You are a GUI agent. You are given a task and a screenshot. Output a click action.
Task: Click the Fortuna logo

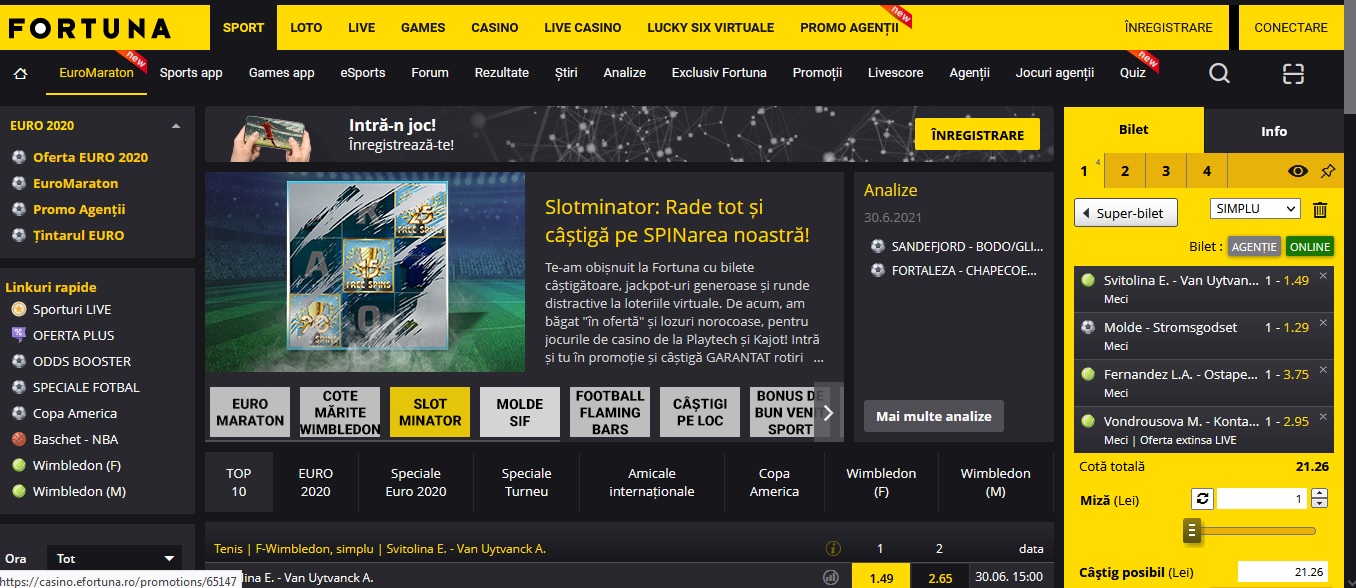(x=90, y=28)
